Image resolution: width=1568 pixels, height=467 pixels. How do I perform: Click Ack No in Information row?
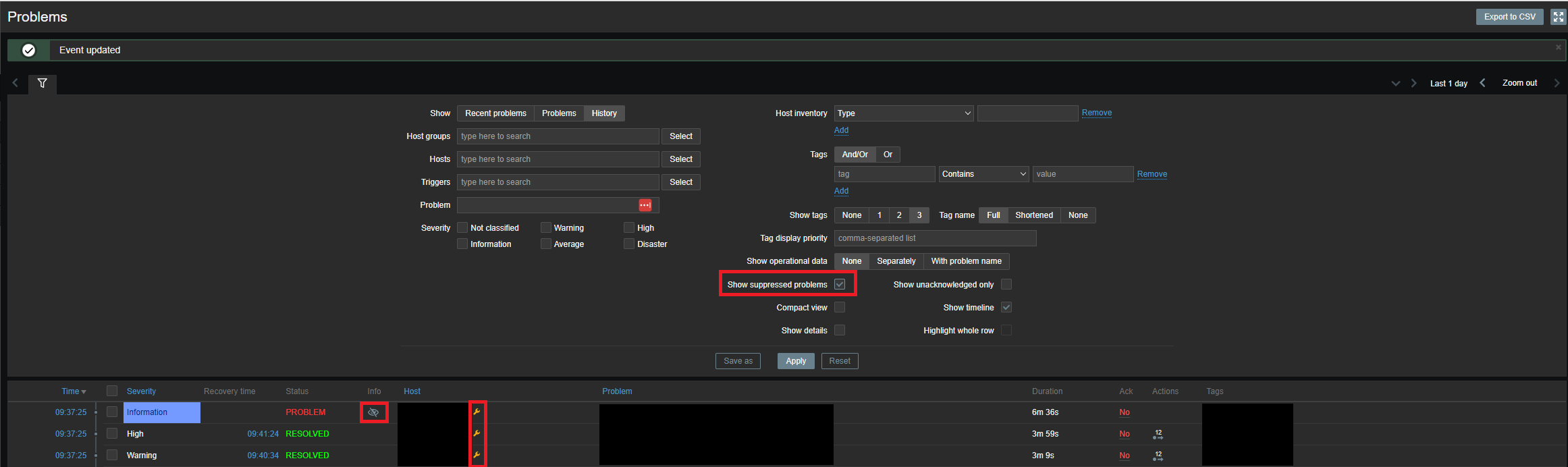tap(1125, 412)
